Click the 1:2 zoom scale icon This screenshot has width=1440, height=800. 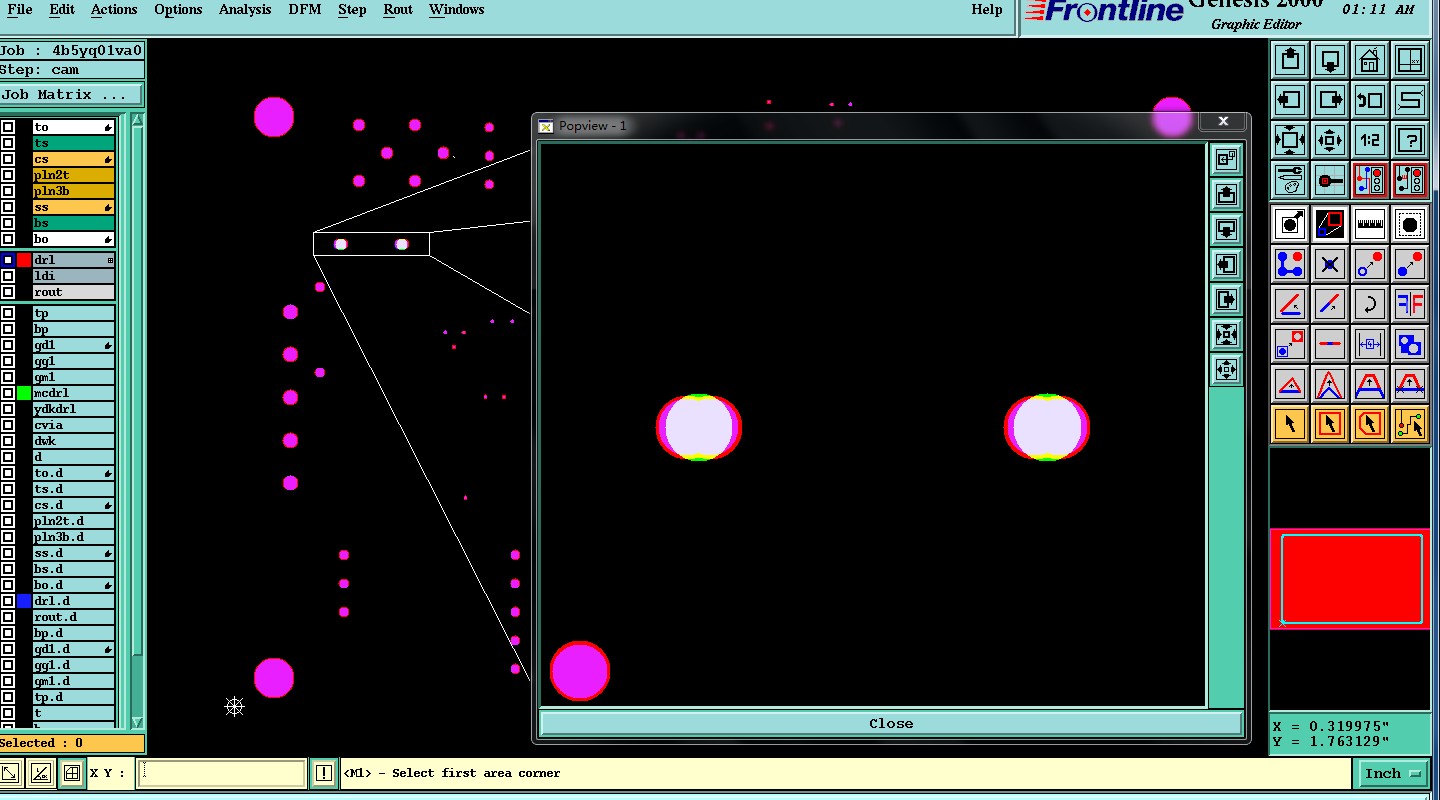point(1369,140)
